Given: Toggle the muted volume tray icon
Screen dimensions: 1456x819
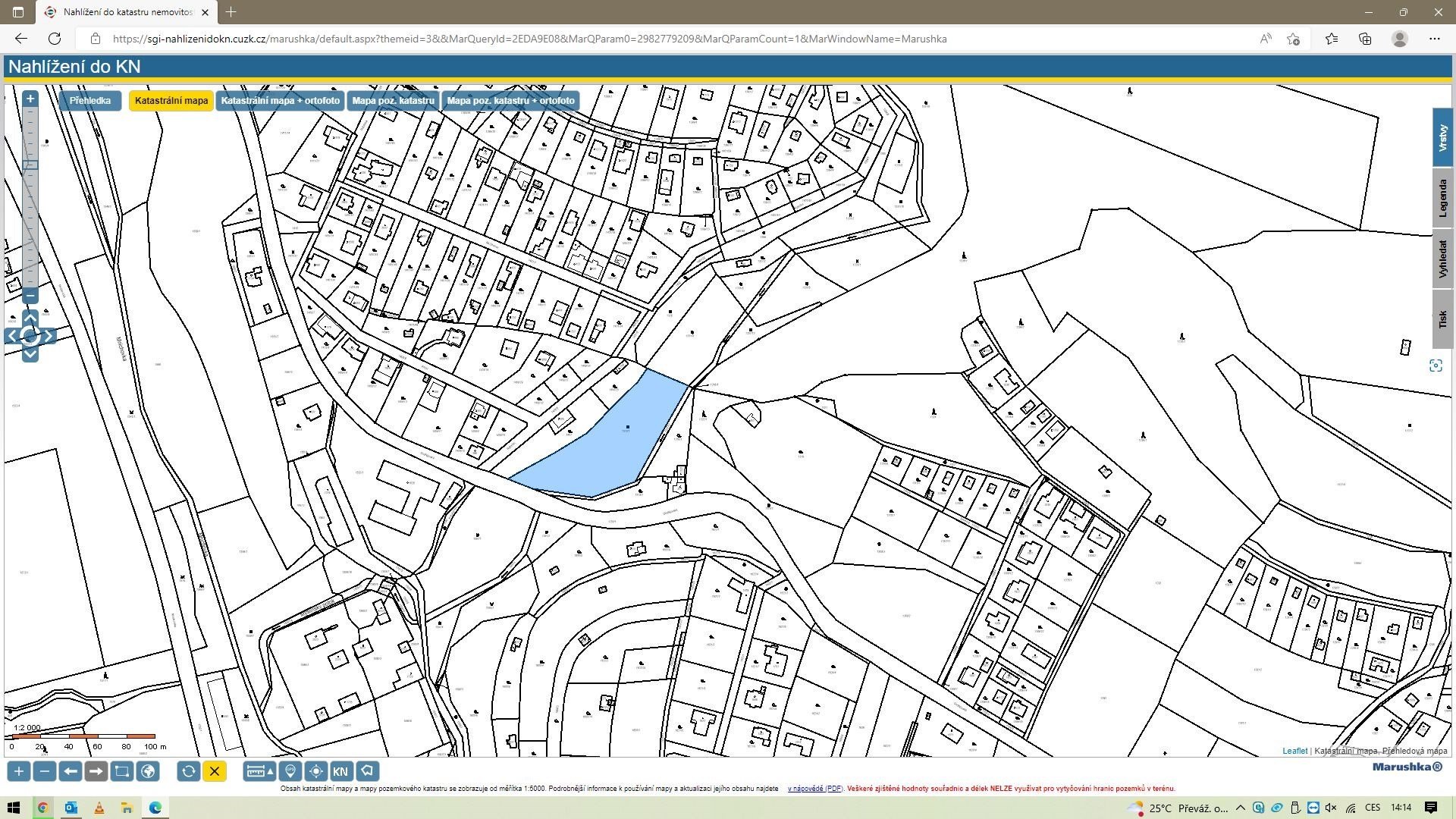Looking at the screenshot, I should tap(1331, 808).
